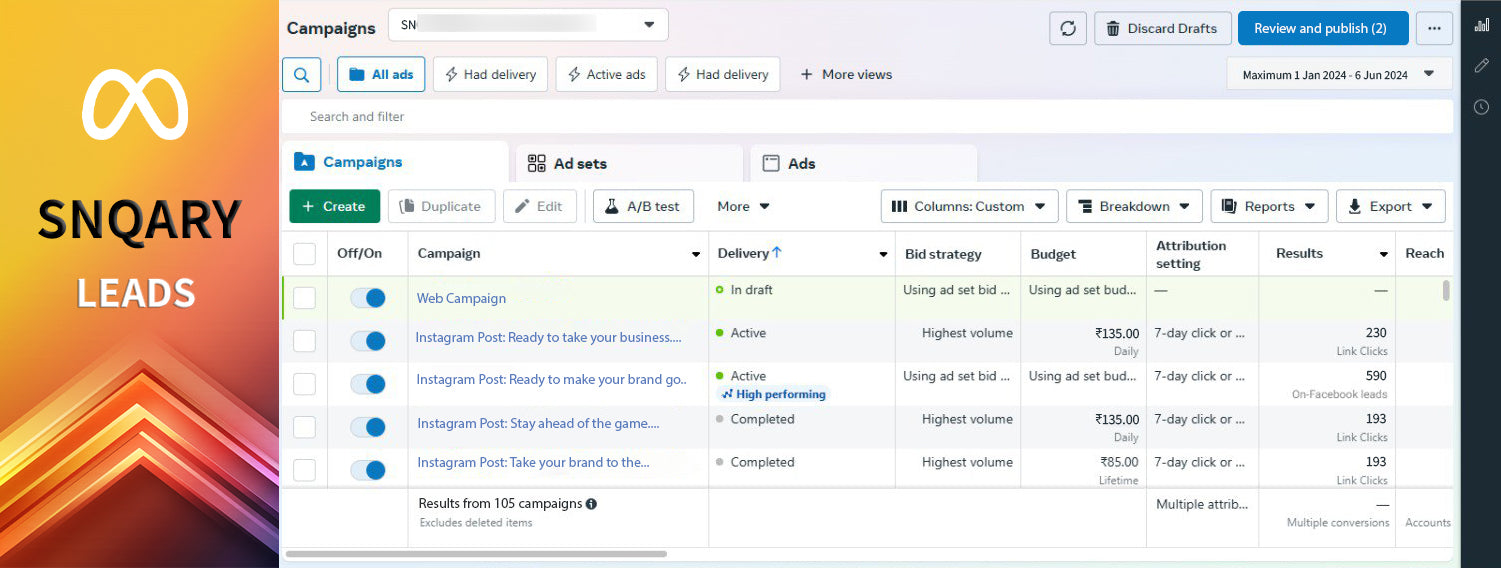Click the refresh icon button
The image size is (1501, 568).
tap(1067, 28)
